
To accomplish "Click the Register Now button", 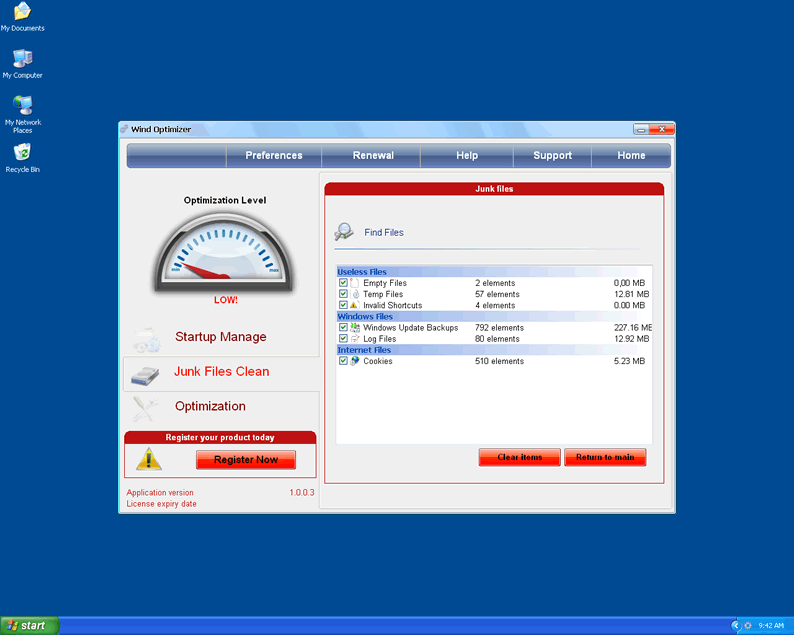I will (x=246, y=460).
